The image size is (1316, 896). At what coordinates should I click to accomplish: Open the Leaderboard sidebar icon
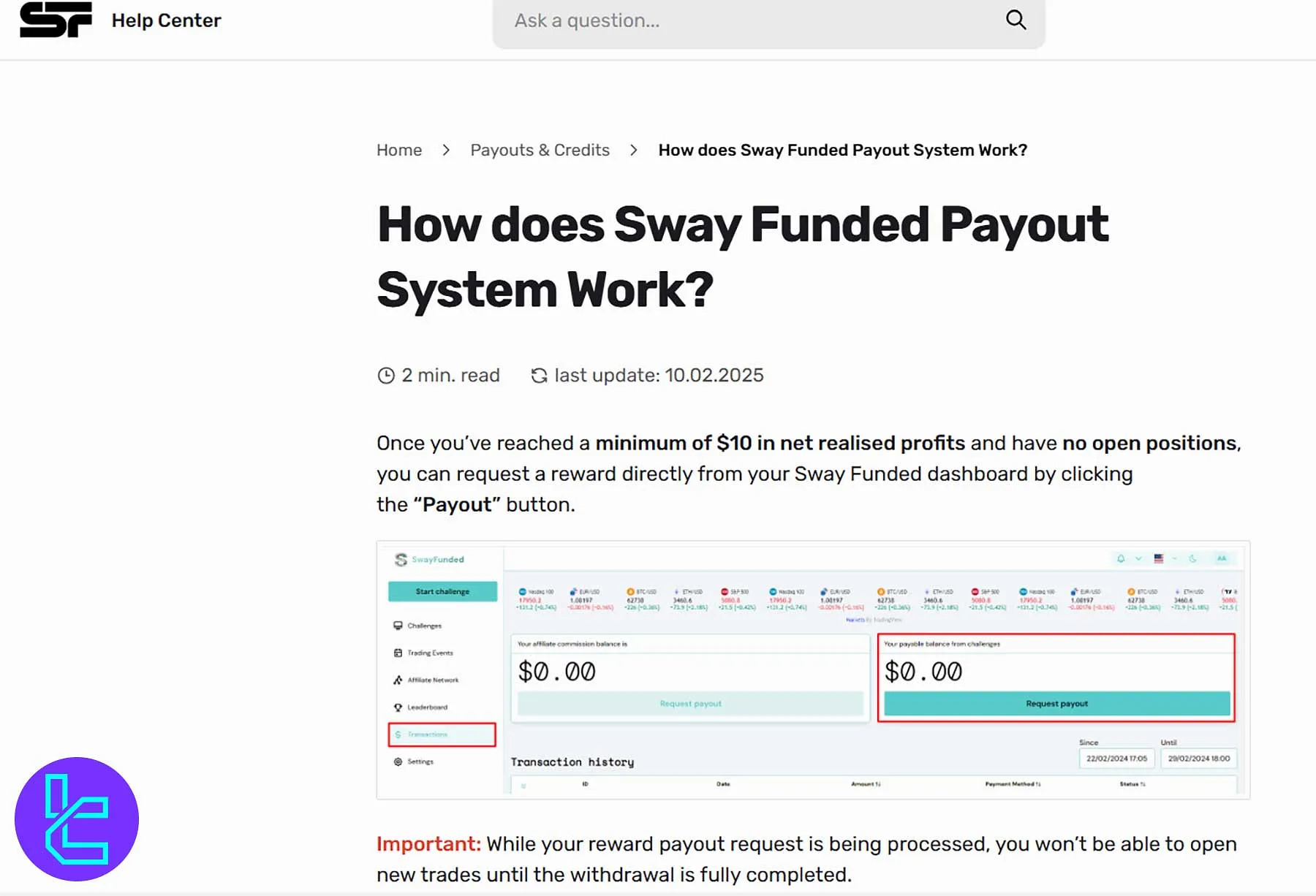tap(398, 707)
